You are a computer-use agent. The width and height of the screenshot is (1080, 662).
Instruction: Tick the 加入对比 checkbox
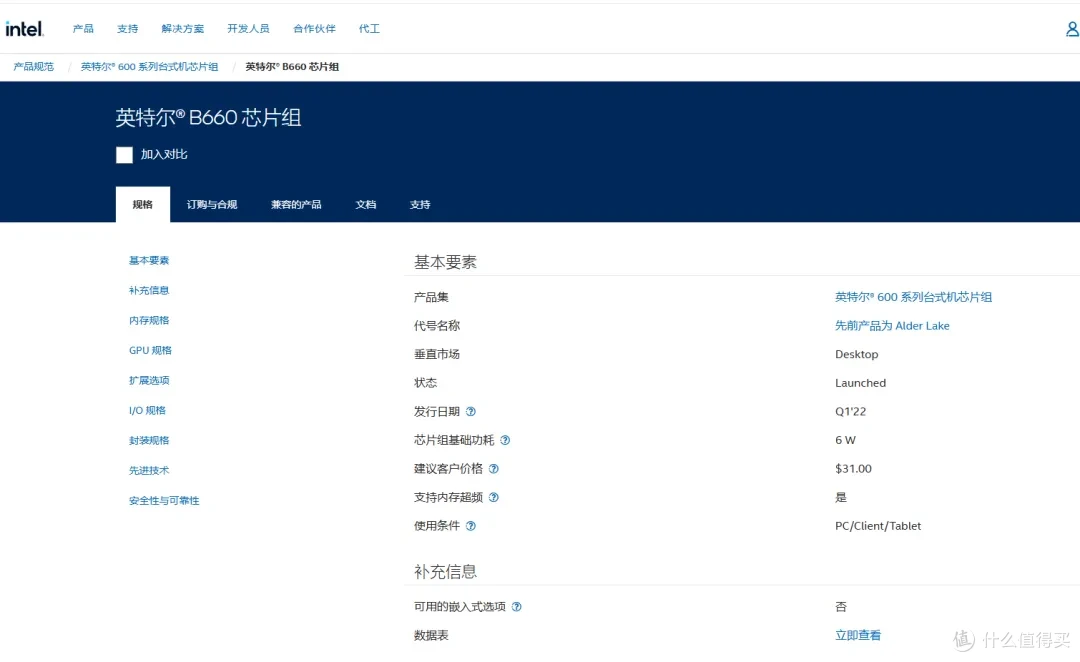point(124,154)
